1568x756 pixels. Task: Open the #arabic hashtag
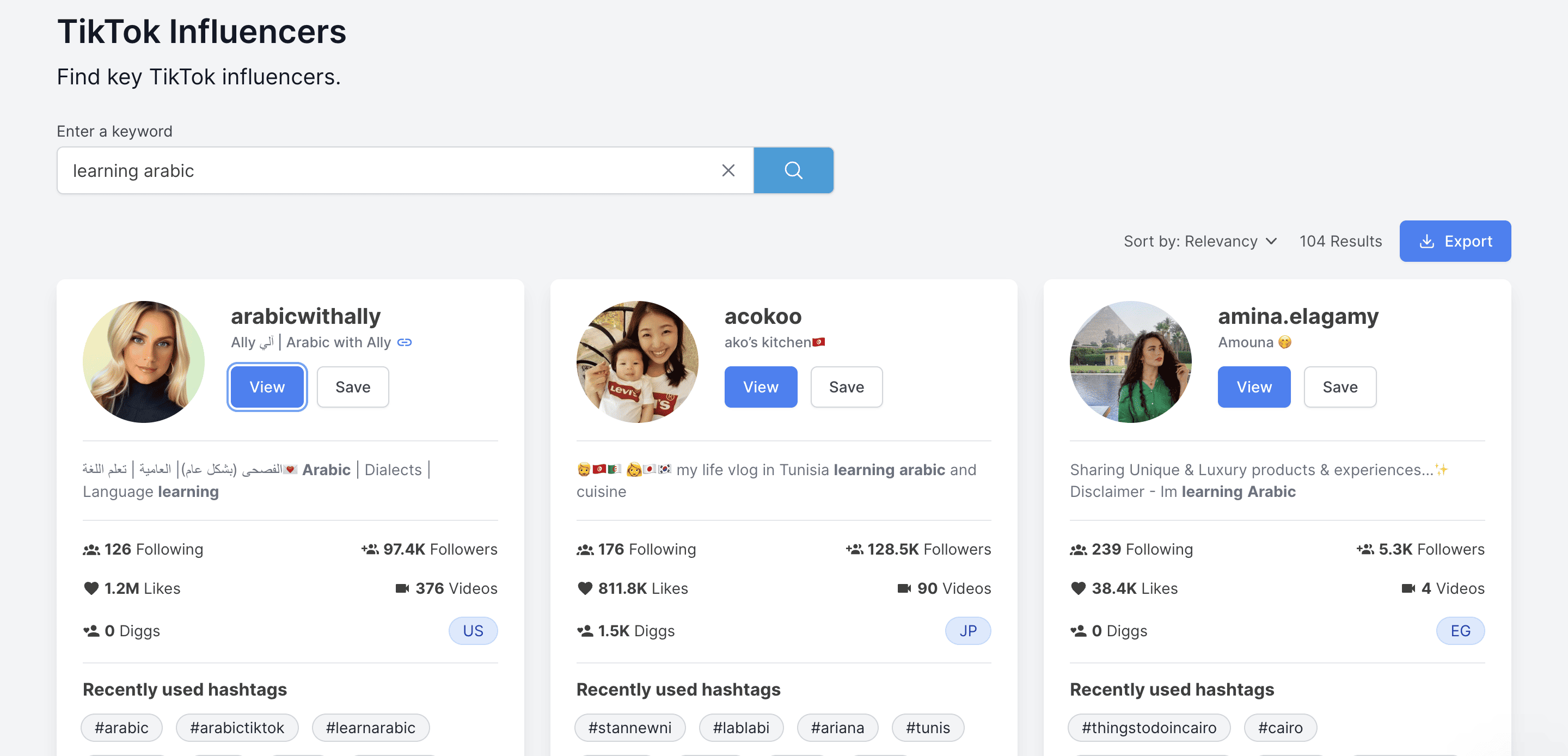click(121, 727)
